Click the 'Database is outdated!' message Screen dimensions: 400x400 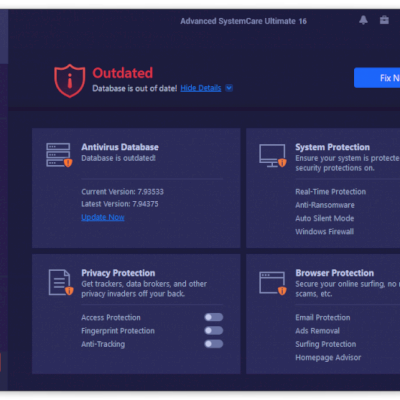(x=118, y=158)
